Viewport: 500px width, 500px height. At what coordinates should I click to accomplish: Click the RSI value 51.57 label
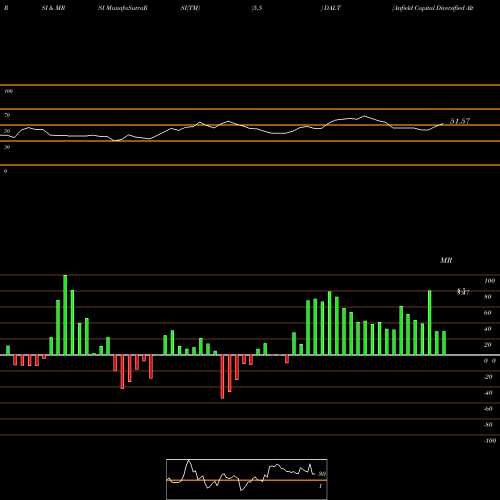(x=460, y=121)
